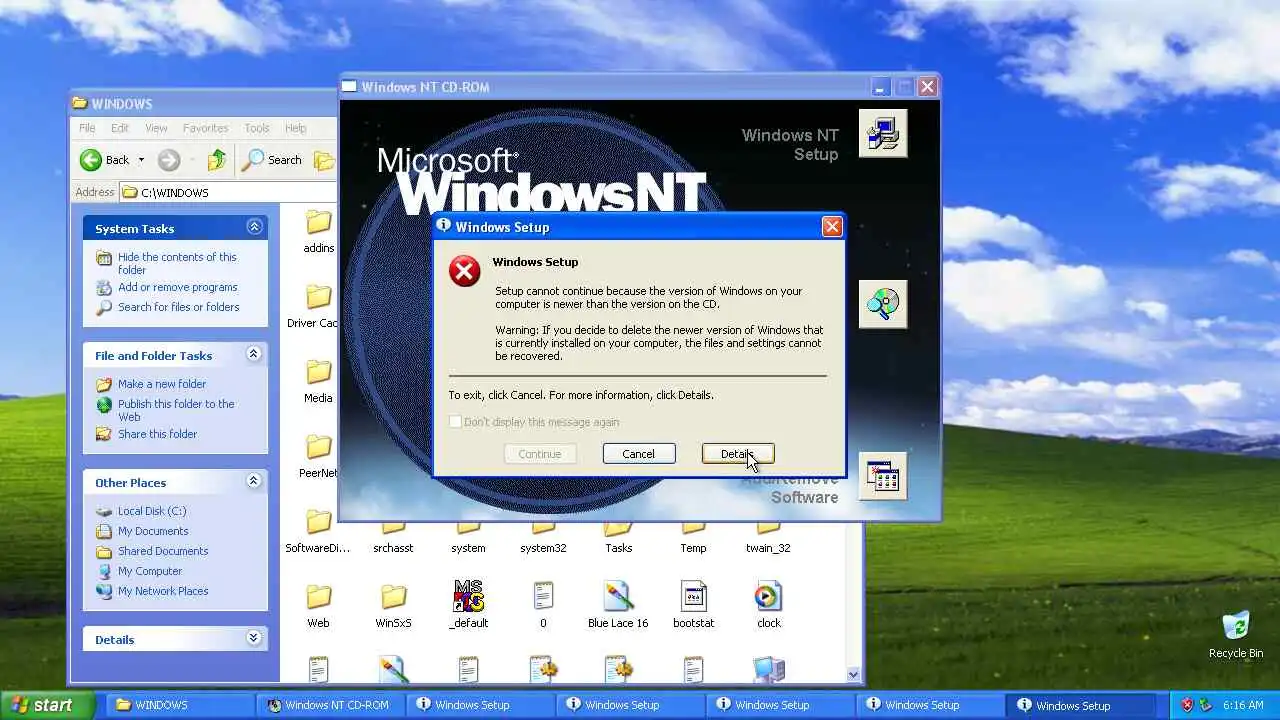Image resolution: width=1280 pixels, height=720 pixels.
Task: Click the scroll down arrow in WINDOWS explorer
Action: (x=853, y=675)
